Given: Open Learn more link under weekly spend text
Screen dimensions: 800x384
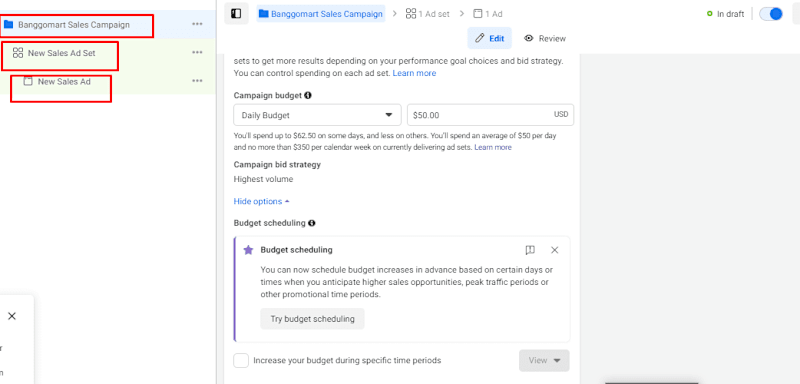Looking at the screenshot, I should click(x=493, y=147).
